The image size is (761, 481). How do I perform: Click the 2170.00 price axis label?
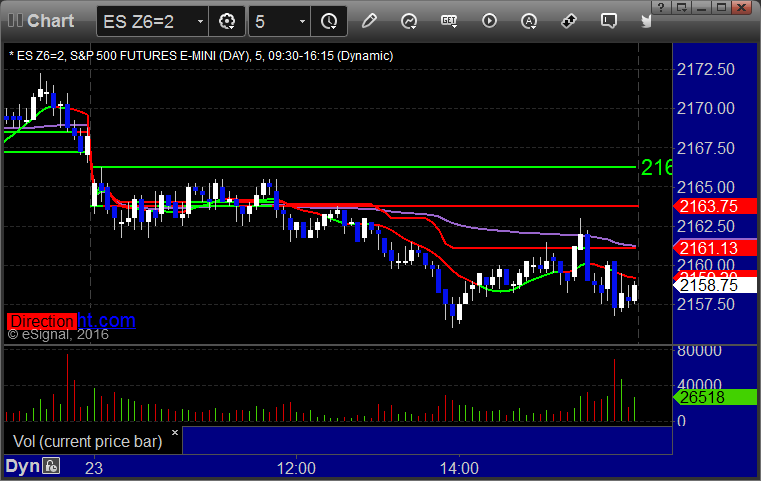pyautogui.click(x=706, y=108)
